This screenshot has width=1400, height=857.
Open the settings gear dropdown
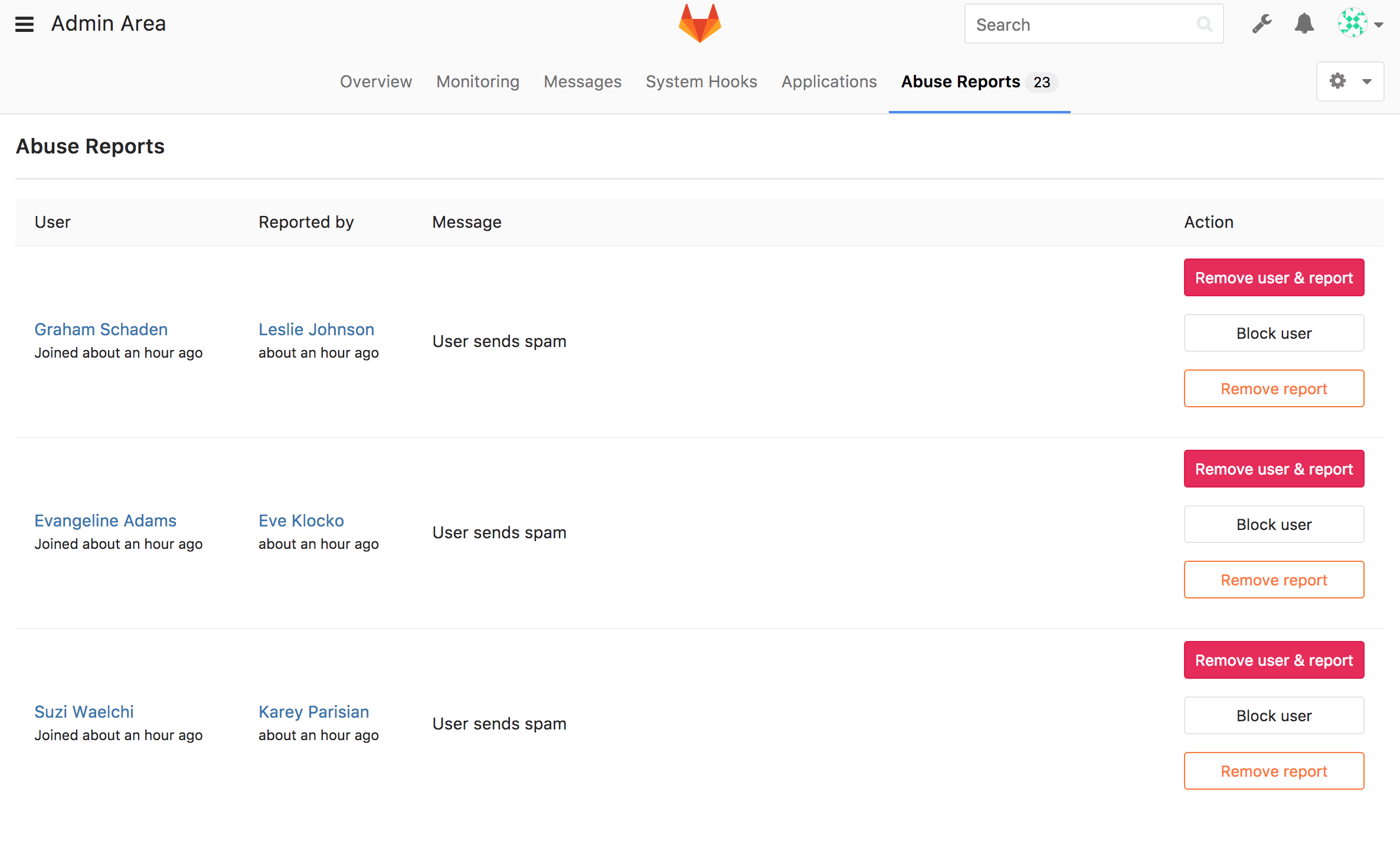coord(1350,81)
